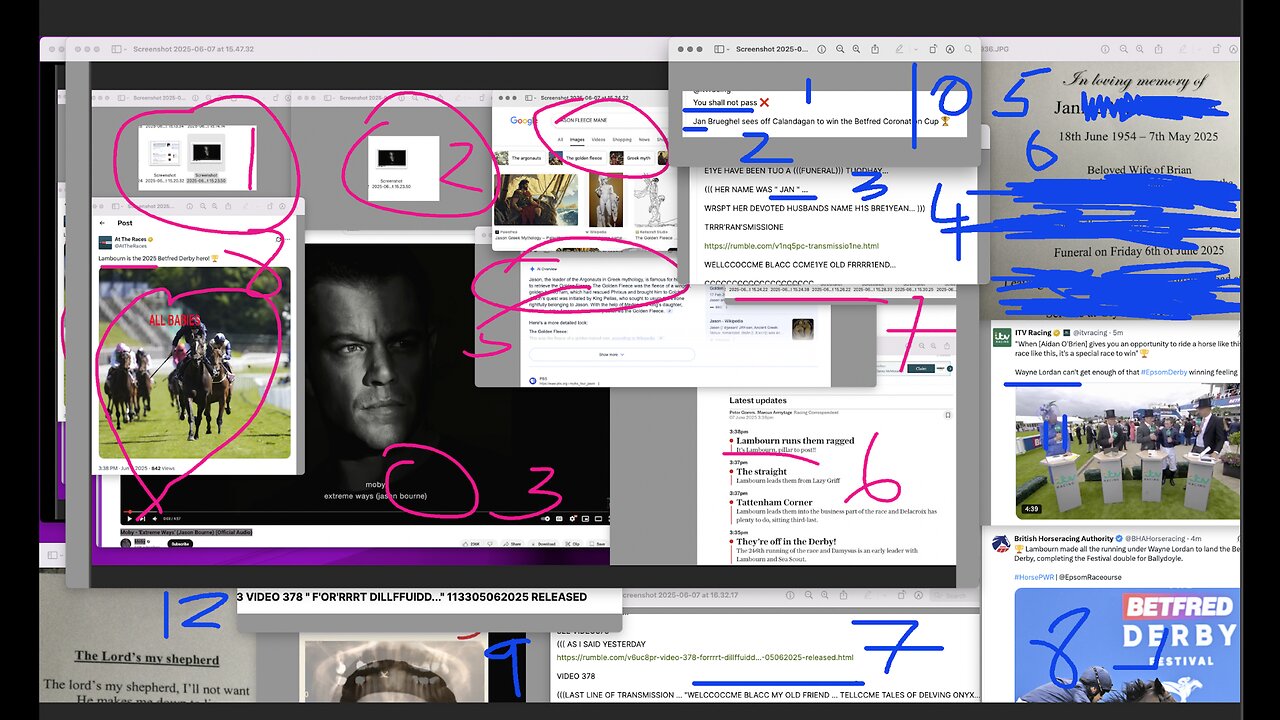The height and width of the screenshot is (720, 1280).
Task: Toggle sidebar in the 15.47.32 Screenshot window
Action: [x=116, y=48]
